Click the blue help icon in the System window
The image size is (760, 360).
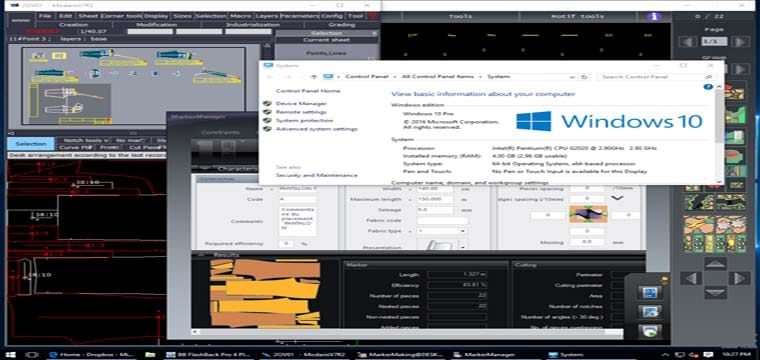click(x=708, y=87)
